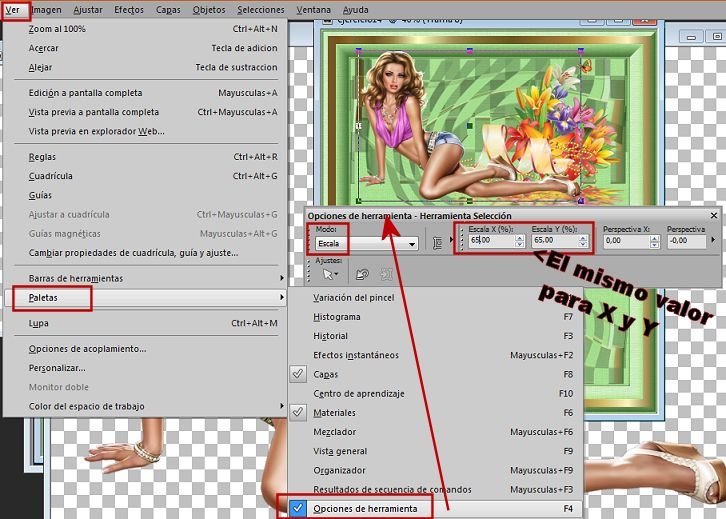
Task: Increase Escala X value with up stepper
Action: click(x=519, y=238)
